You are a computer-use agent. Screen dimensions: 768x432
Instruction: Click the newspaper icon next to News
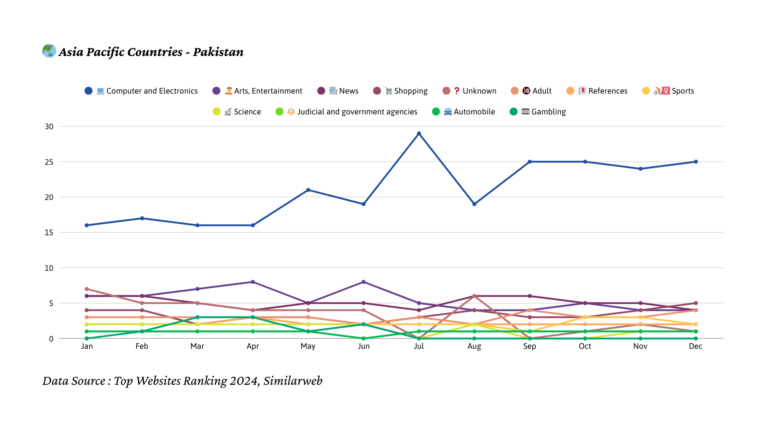coord(333,91)
